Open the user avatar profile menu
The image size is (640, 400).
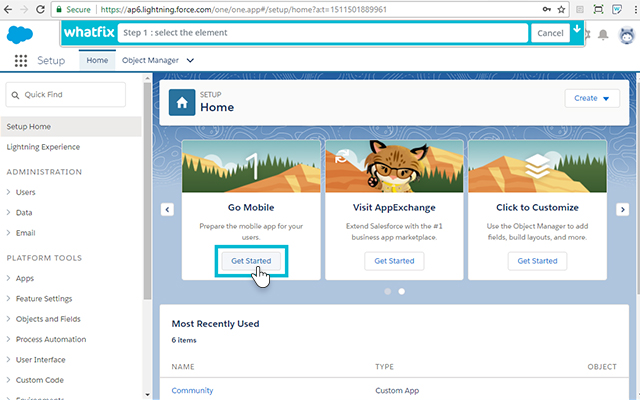627,35
